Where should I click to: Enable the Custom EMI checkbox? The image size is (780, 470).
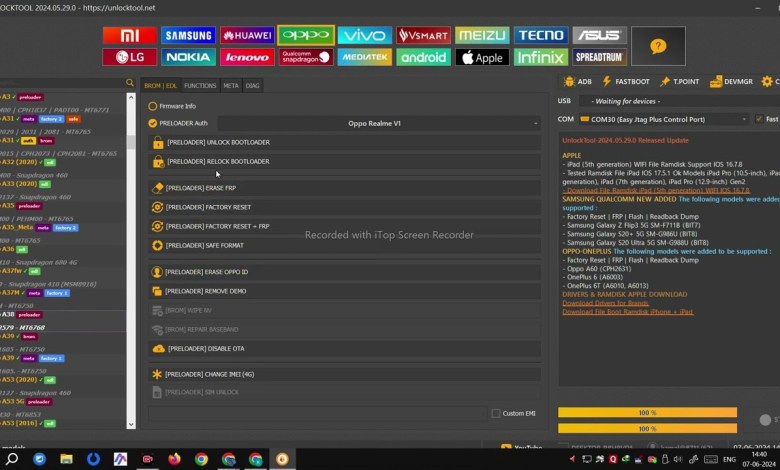point(496,413)
